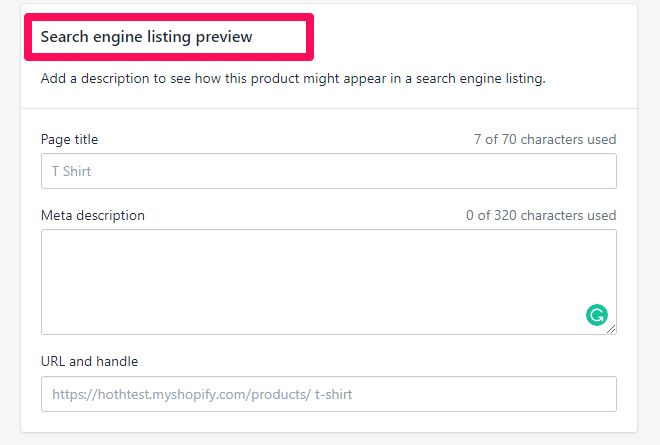Click the '0 of 320 characters used' counter
The width and height of the screenshot is (660, 445).
click(541, 216)
